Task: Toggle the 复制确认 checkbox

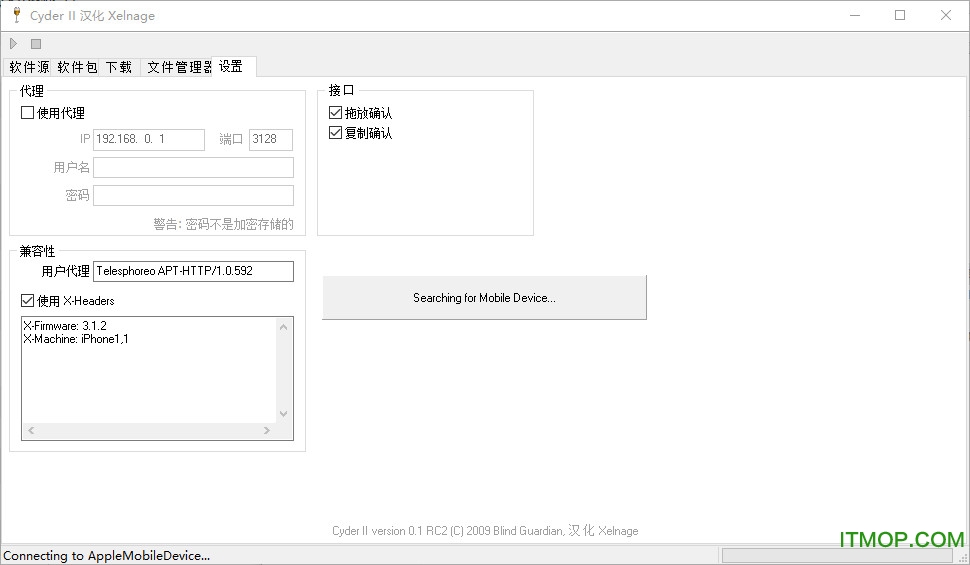Action: [x=336, y=133]
